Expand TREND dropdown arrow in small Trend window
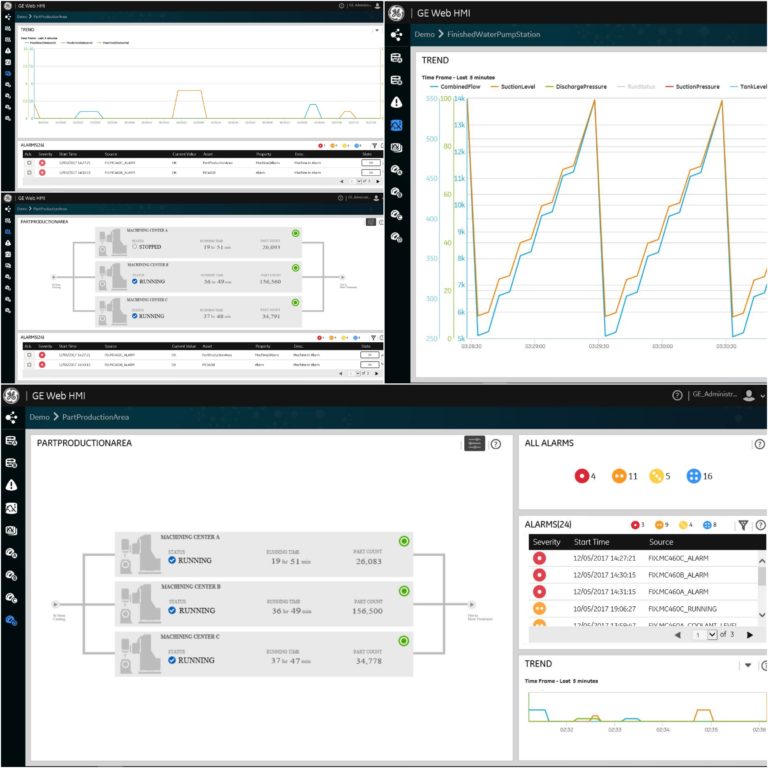This screenshot has width=768, height=768. pyautogui.click(x=377, y=30)
